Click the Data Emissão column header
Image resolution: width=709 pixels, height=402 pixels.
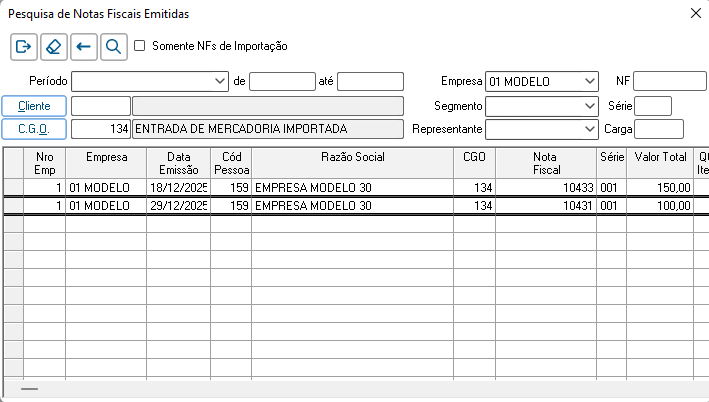(x=178, y=163)
